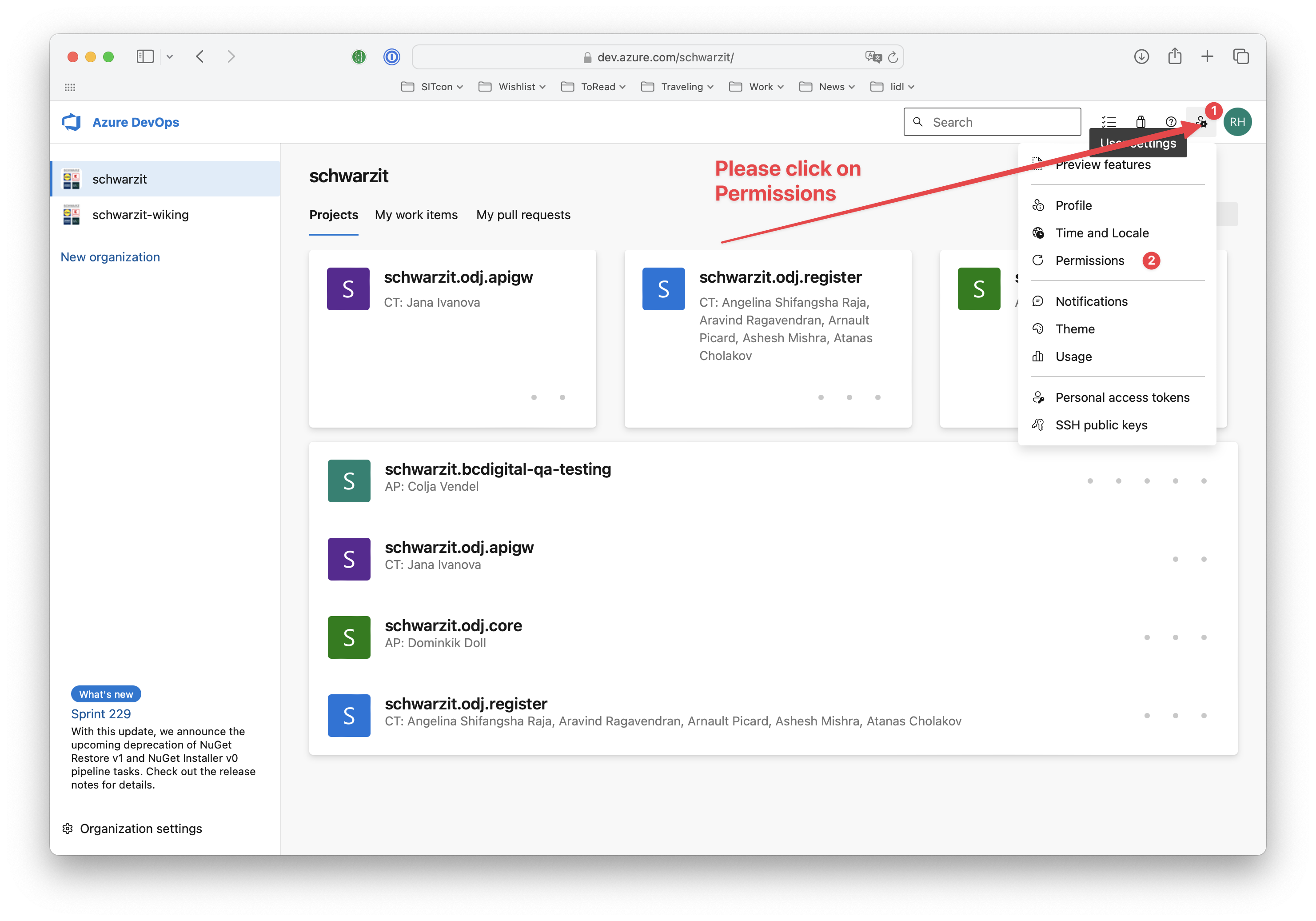1316x921 pixels.
Task: Expand the Wishlist bookmarks folder
Action: click(x=512, y=87)
